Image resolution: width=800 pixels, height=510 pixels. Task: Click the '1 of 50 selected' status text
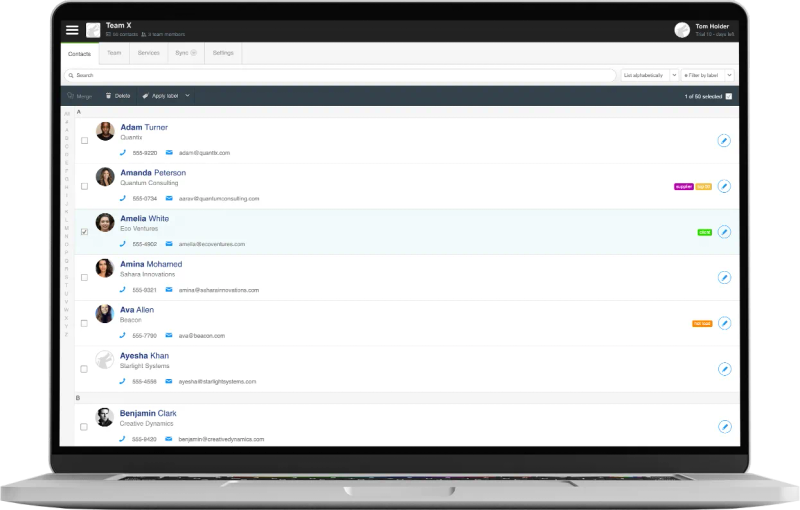[x=703, y=96]
